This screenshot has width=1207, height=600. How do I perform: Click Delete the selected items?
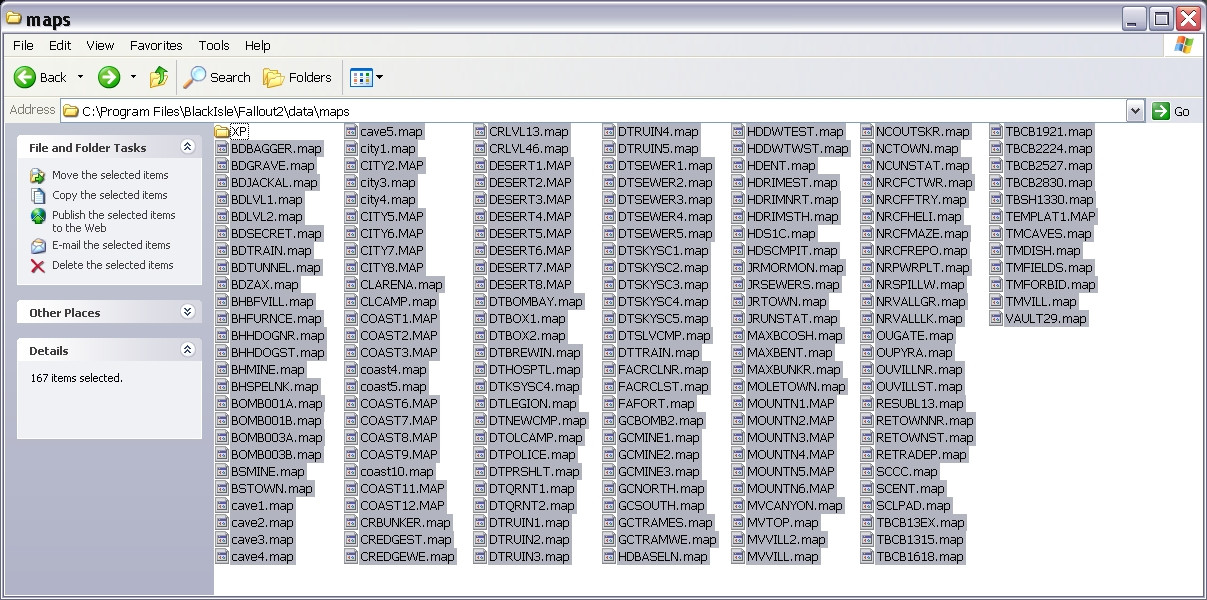[x=113, y=265]
